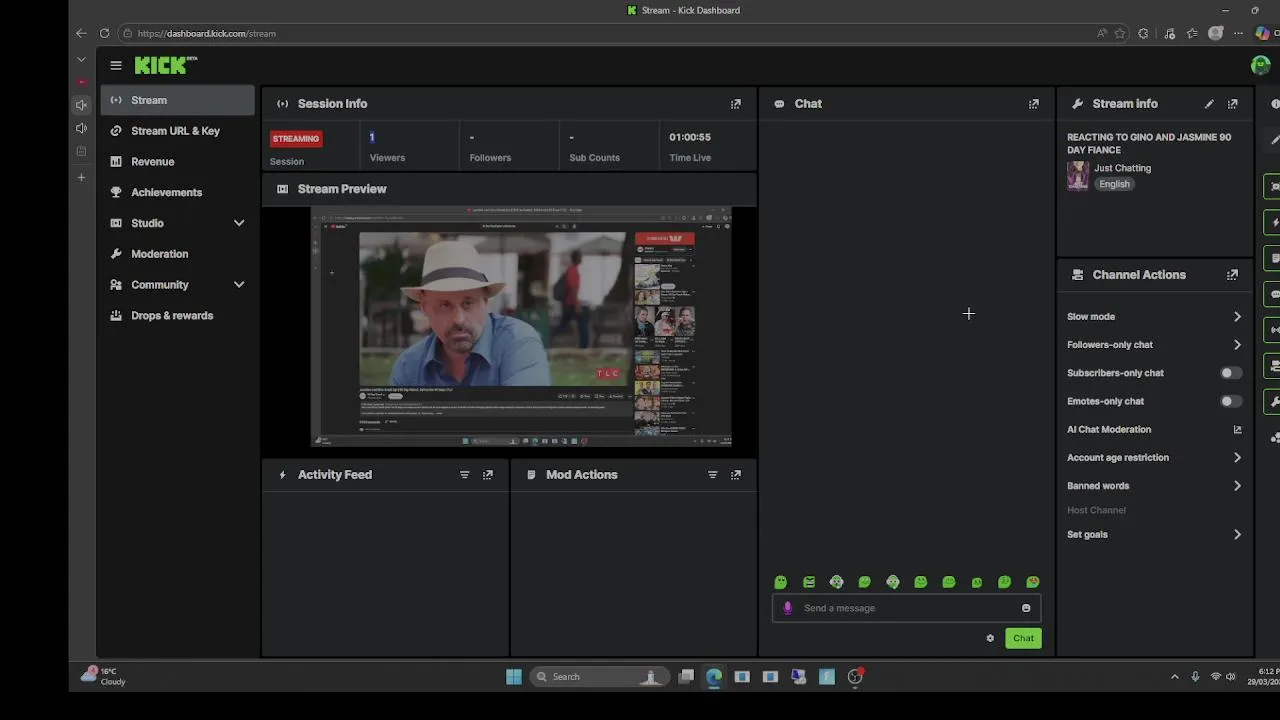Screen dimensions: 1280x720
Task: Open the hamburger menu beside Kick logo
Action: (116, 65)
